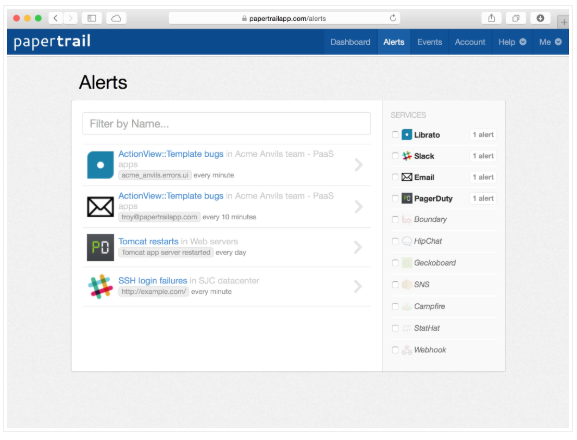Click the envelope icon on email alert row
The height and width of the screenshot is (440, 577).
[x=100, y=207]
